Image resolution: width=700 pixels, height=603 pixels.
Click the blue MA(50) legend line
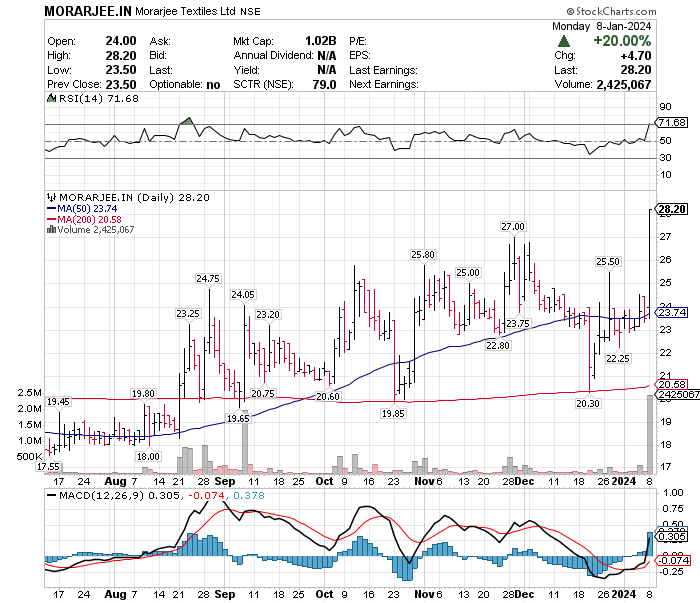click(x=51, y=208)
